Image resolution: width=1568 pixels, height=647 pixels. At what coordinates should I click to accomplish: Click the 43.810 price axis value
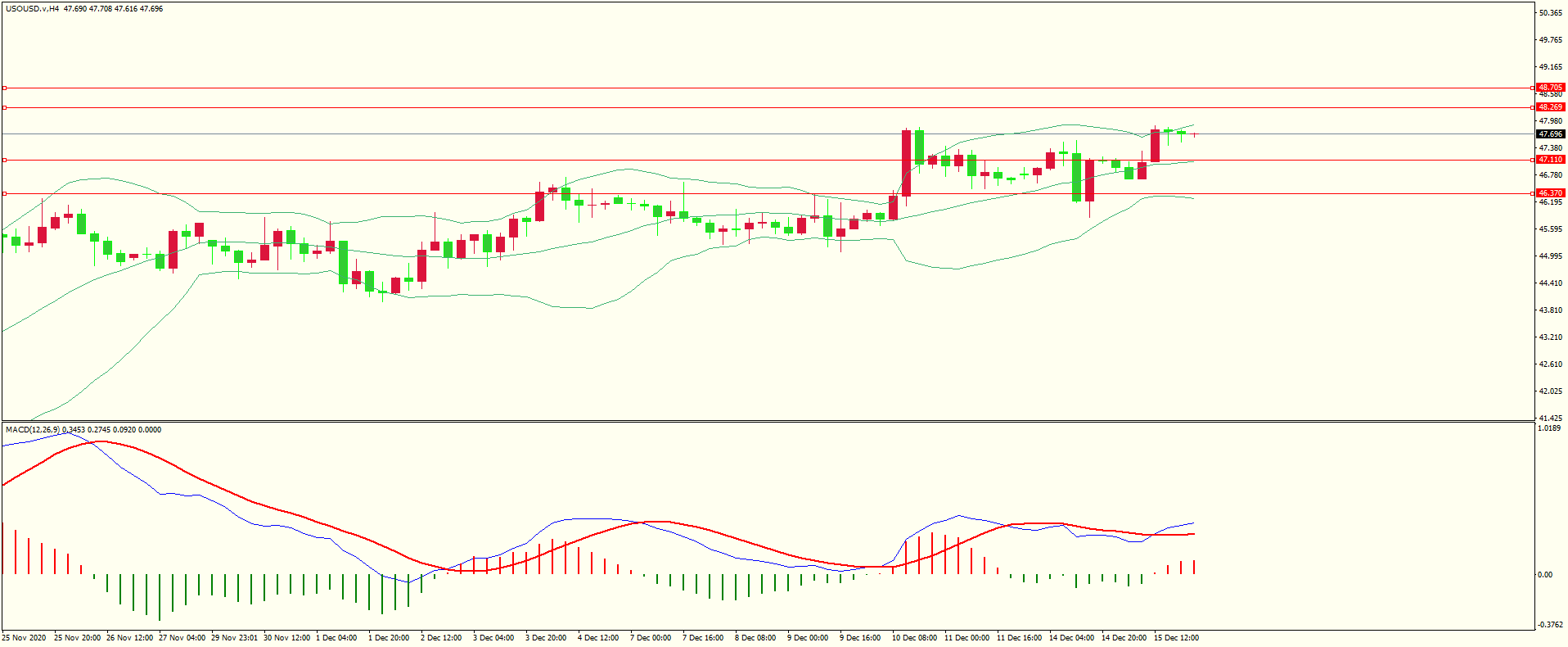tap(1551, 310)
